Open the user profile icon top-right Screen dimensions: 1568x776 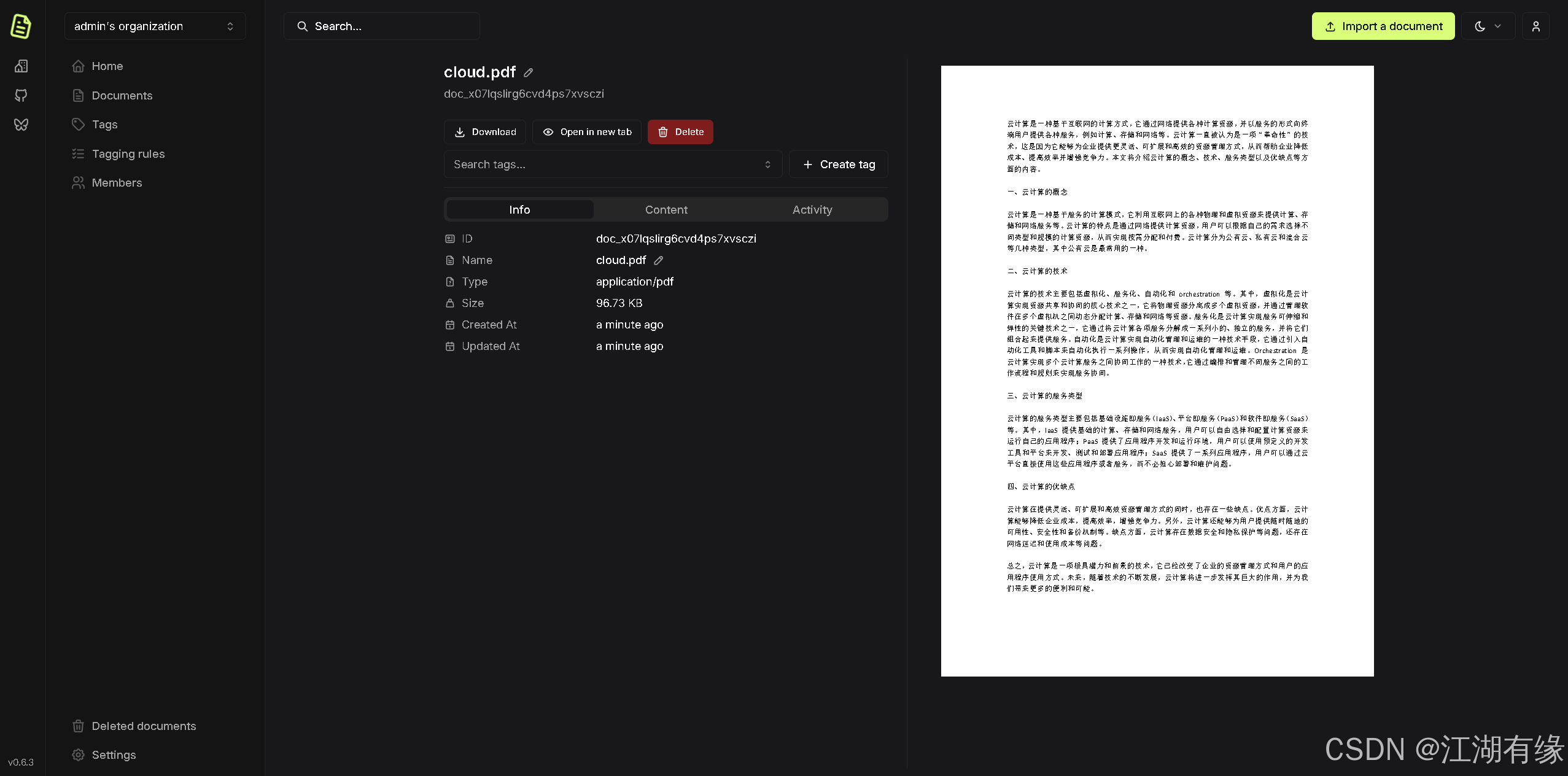(1536, 26)
